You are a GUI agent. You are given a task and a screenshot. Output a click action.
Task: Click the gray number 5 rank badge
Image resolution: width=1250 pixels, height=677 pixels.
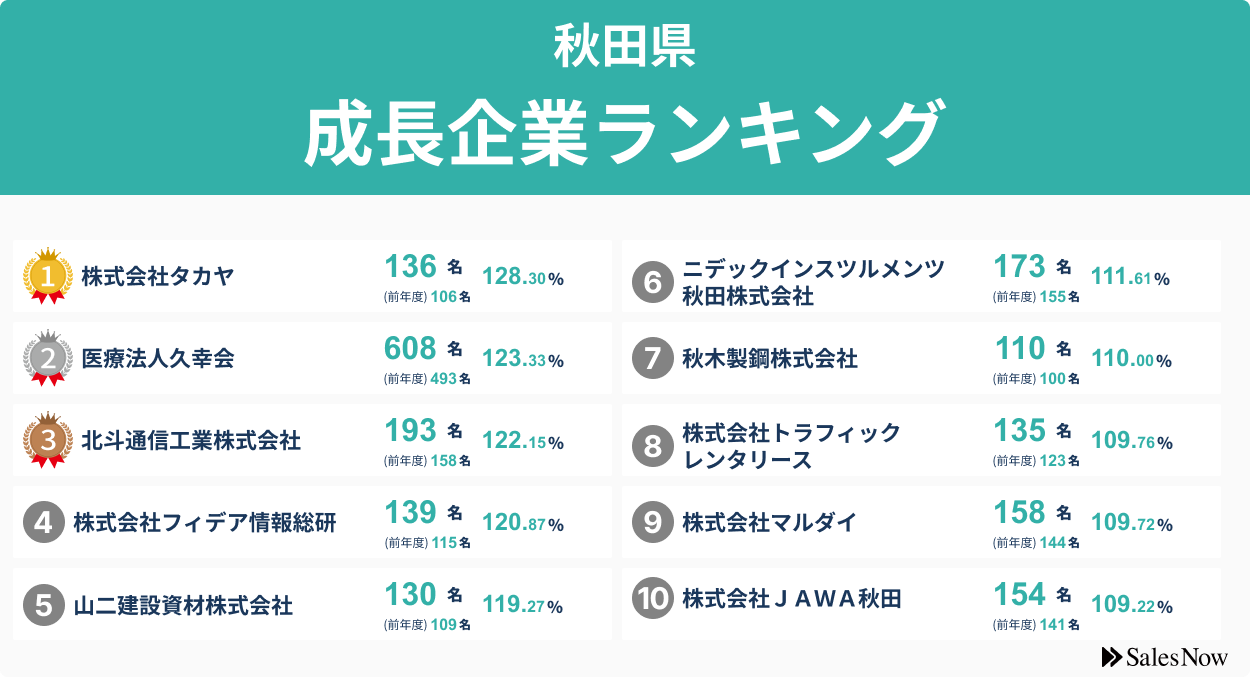[x=43, y=604]
